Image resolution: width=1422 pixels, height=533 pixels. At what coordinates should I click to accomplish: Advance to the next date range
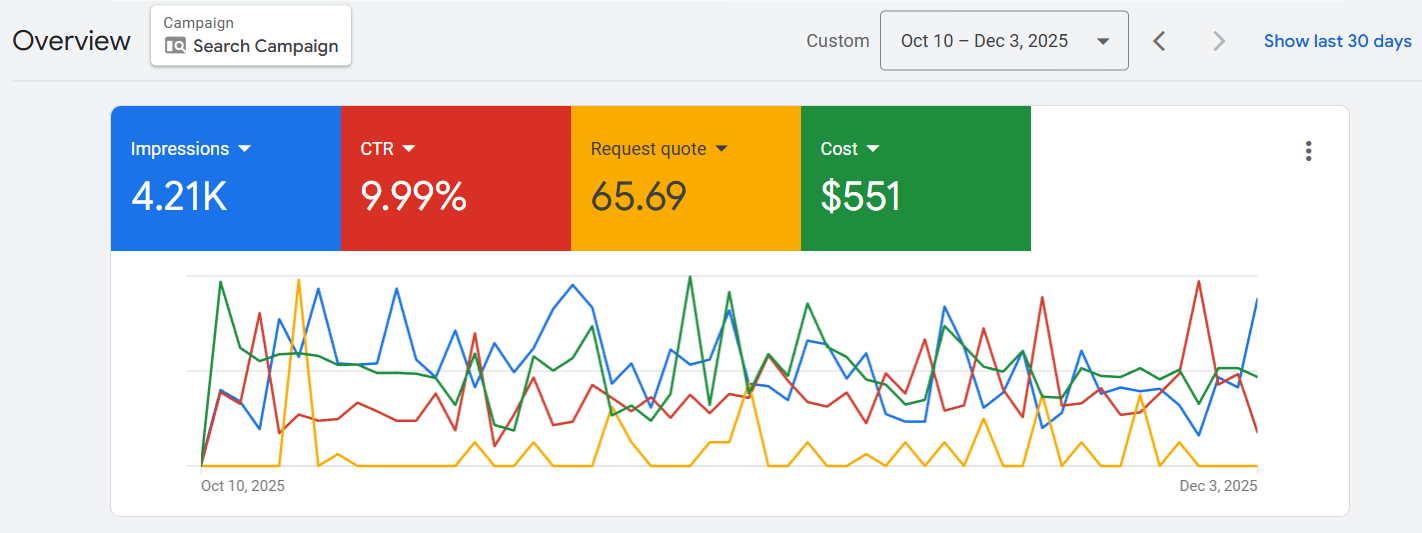pyautogui.click(x=1218, y=41)
